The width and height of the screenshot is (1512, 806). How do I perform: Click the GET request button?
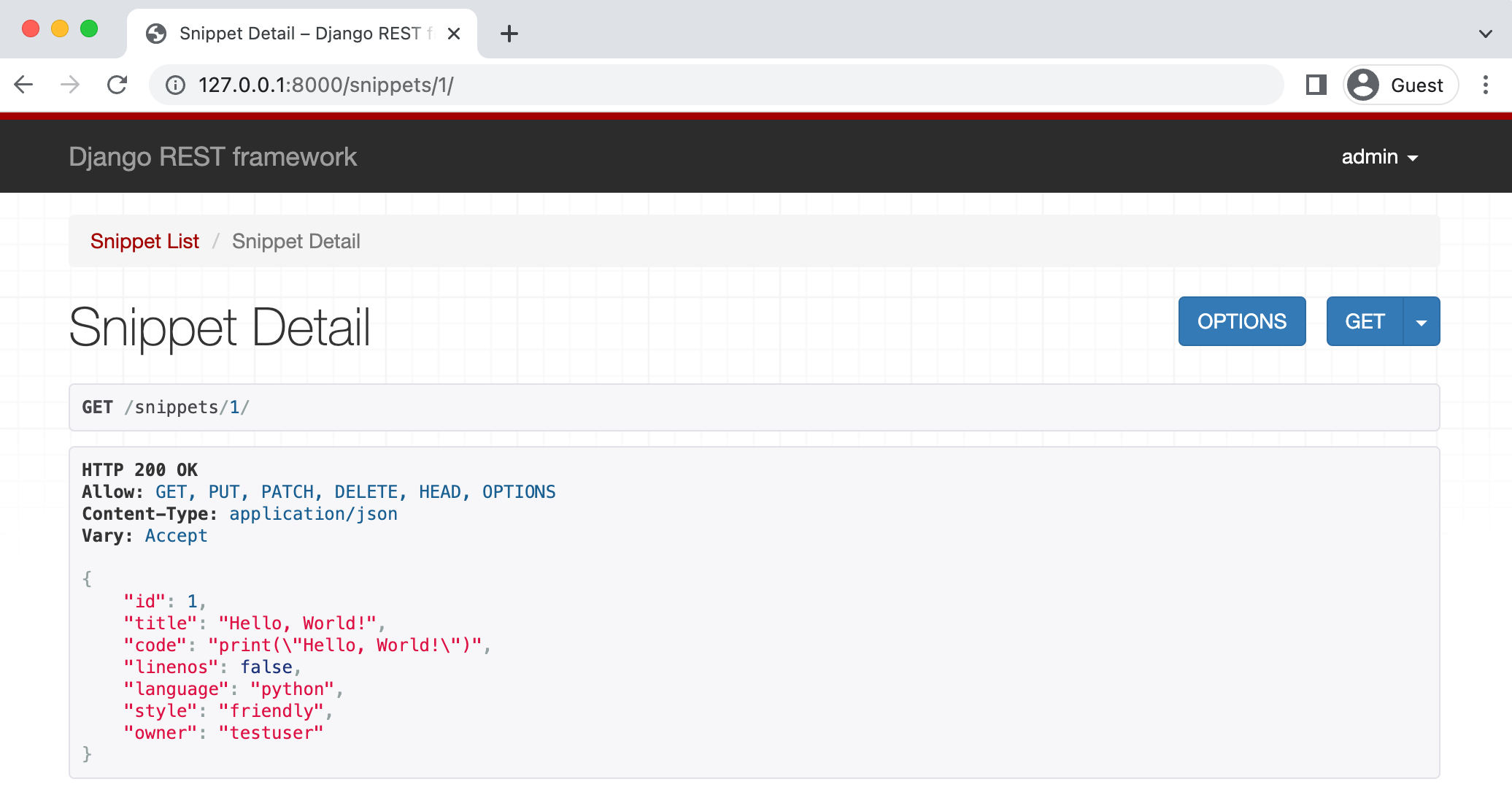(x=1365, y=321)
